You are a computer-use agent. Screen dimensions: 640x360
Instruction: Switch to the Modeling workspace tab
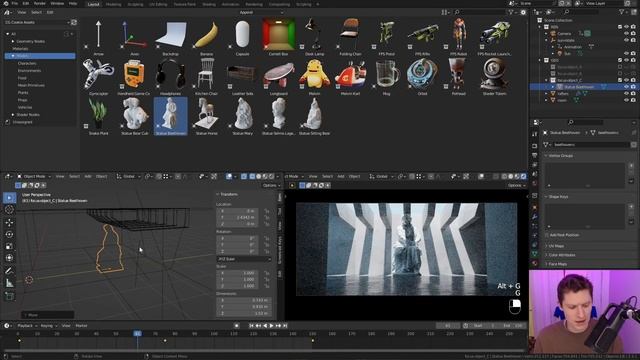pyautogui.click(x=113, y=4)
